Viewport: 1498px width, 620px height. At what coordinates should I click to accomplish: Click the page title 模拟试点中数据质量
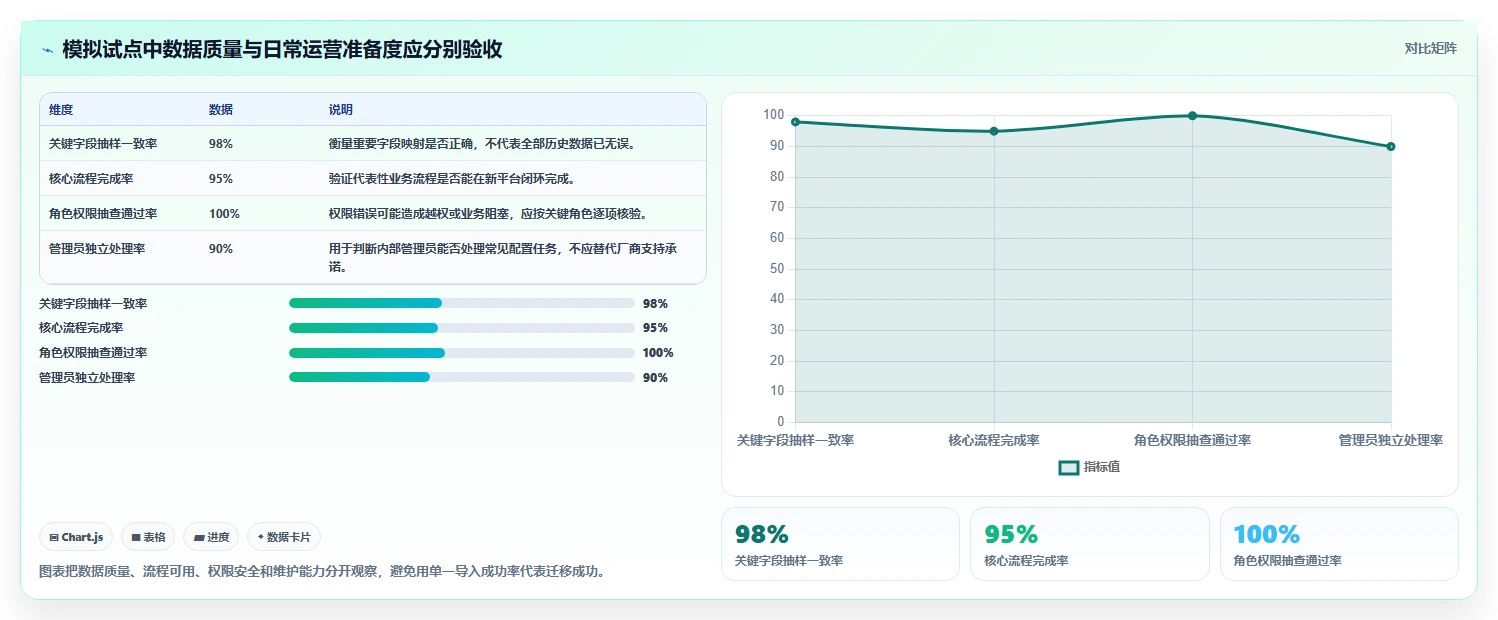[x=282, y=49]
